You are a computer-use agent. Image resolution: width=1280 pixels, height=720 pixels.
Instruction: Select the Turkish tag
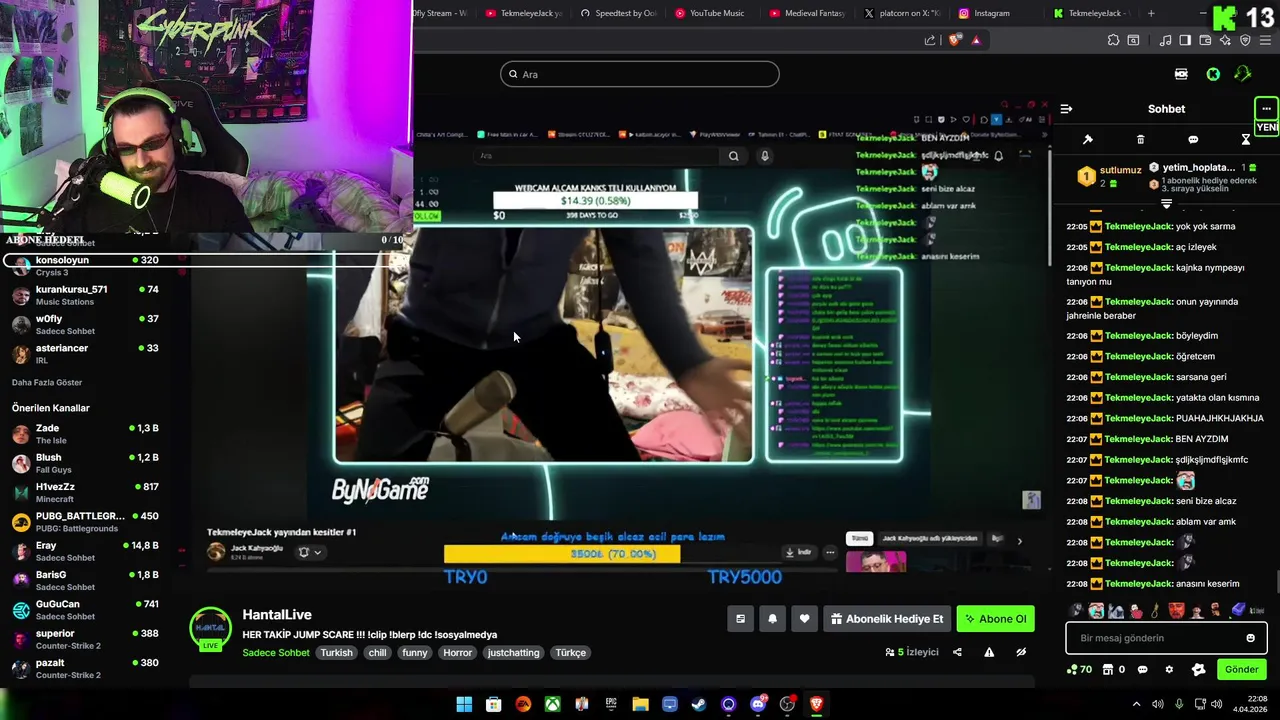(337, 653)
